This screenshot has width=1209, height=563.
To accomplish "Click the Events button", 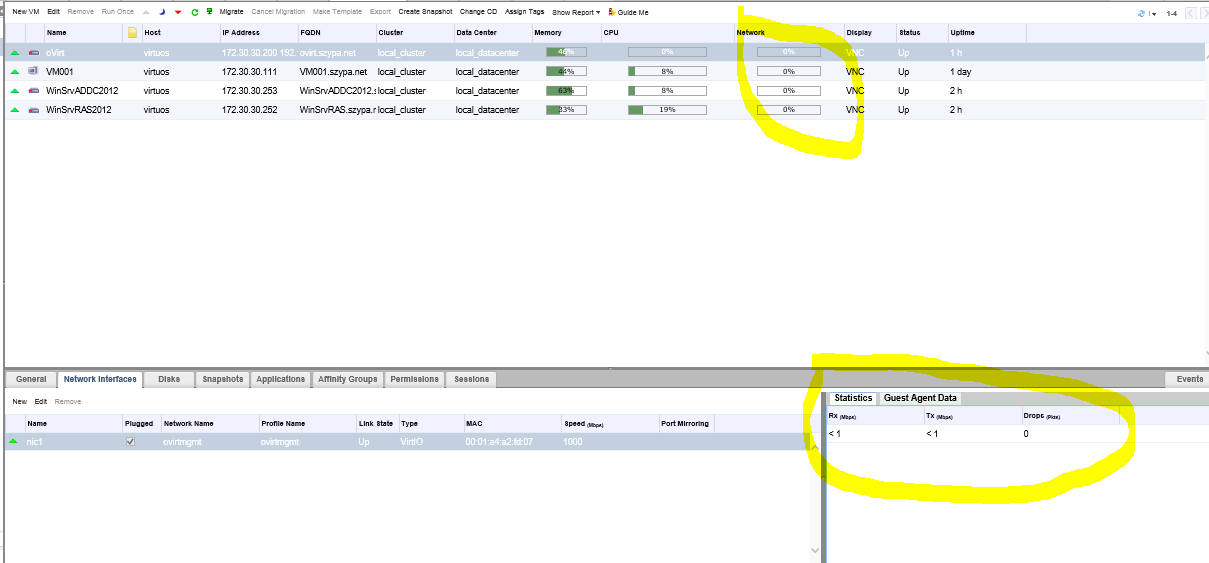I will (1189, 380).
